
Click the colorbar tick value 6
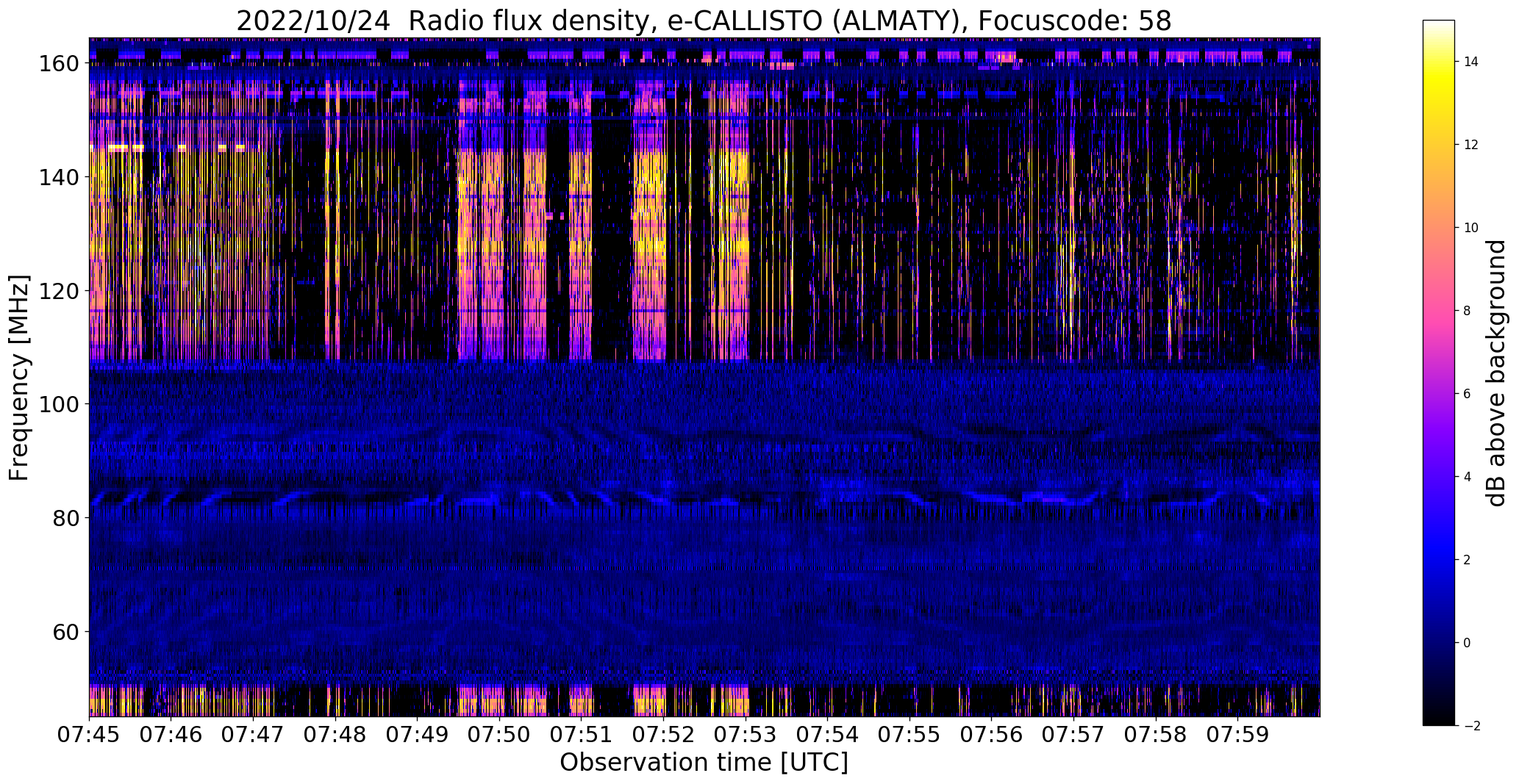click(1468, 394)
